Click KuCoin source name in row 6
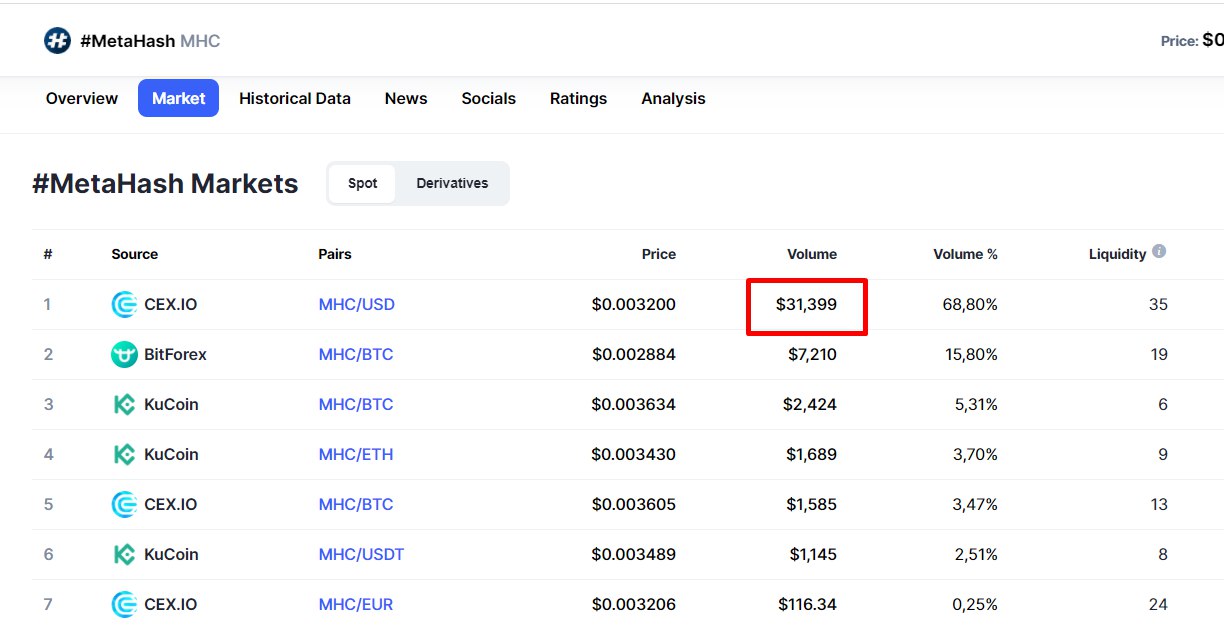The height and width of the screenshot is (629, 1224). (172, 554)
